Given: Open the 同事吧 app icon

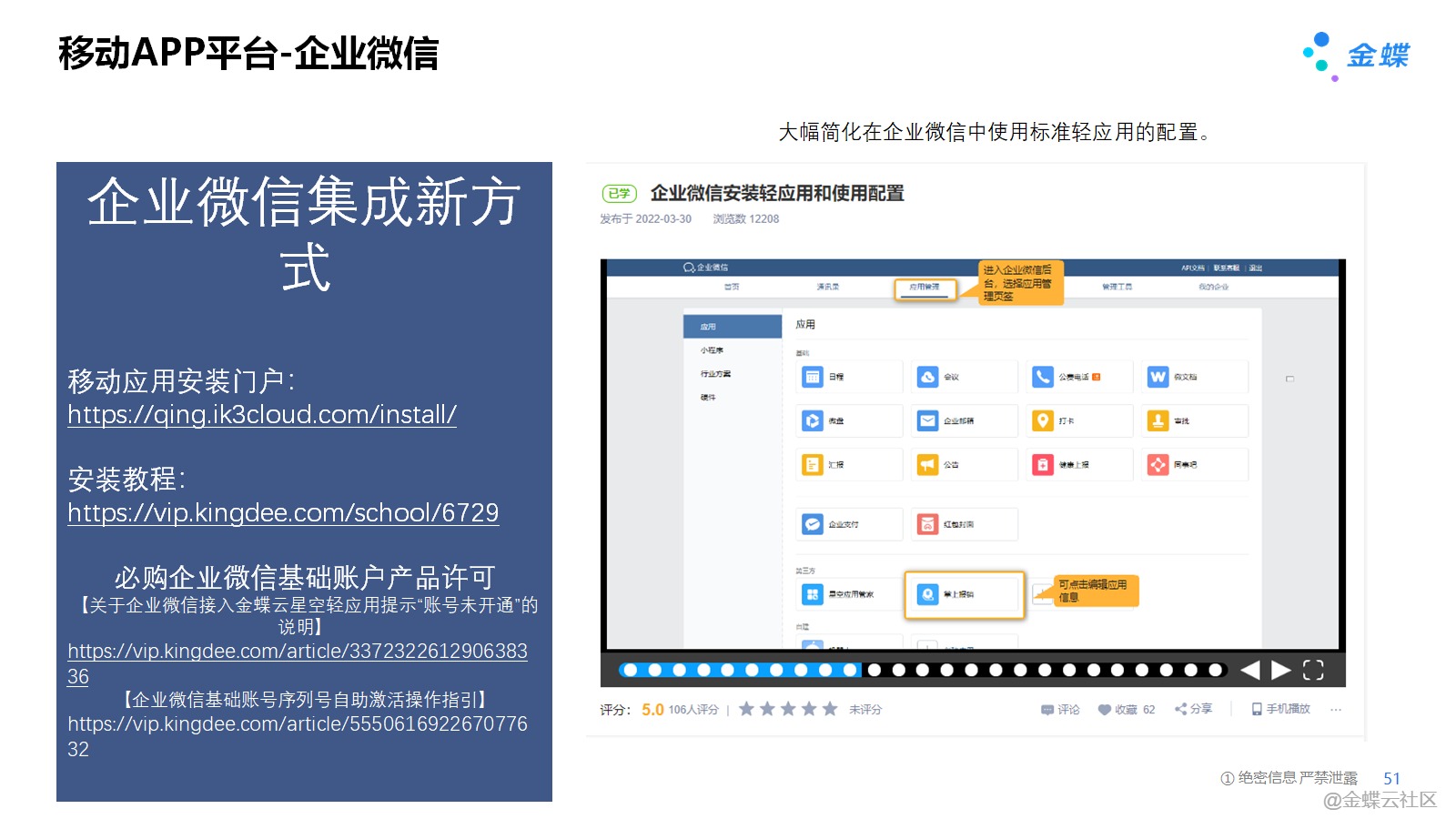Looking at the screenshot, I should click(1158, 465).
